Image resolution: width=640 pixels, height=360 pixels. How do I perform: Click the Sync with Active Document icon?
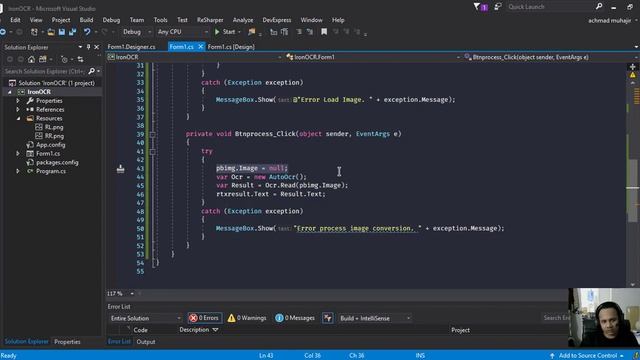(x=80, y=60)
